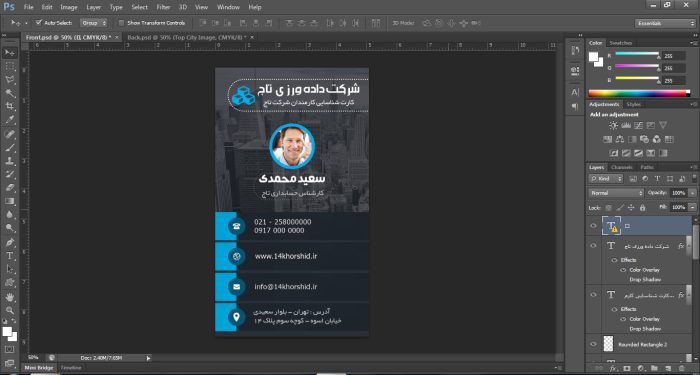The height and width of the screenshot is (375, 700).
Task: Open the status bar info arrow next to Doc size
Action: (x=149, y=358)
